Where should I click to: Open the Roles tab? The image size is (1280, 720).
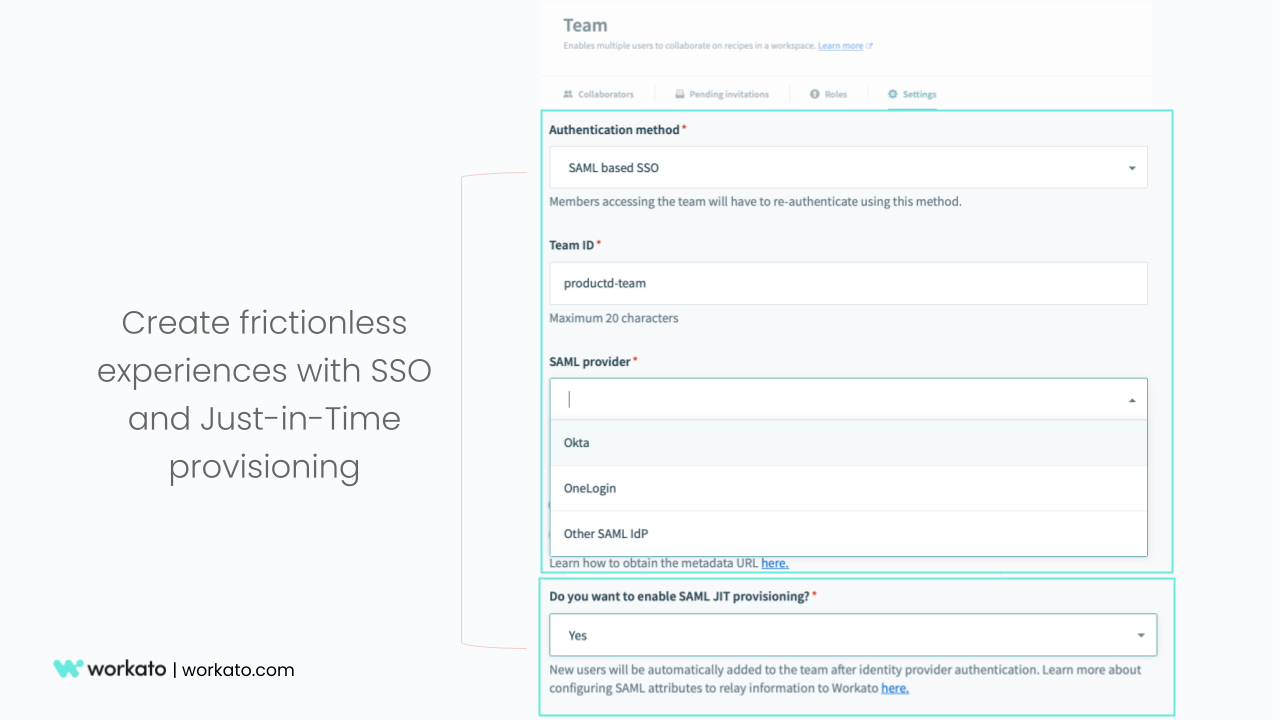pos(828,94)
